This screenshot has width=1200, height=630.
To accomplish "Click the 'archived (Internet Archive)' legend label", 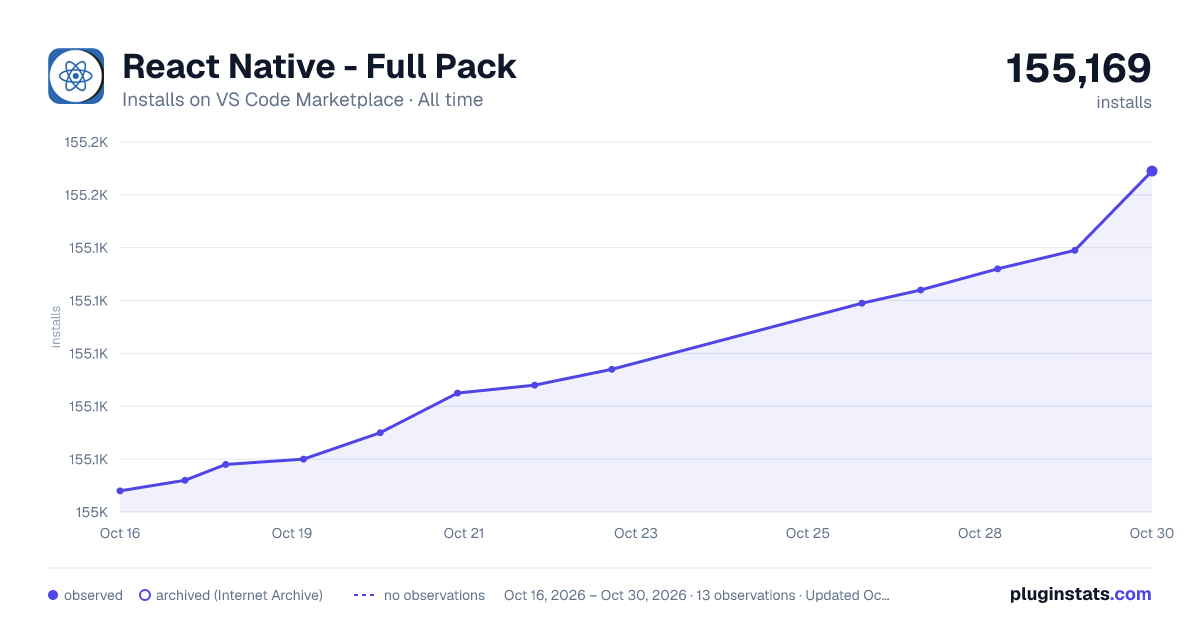I will pyautogui.click(x=239, y=595).
